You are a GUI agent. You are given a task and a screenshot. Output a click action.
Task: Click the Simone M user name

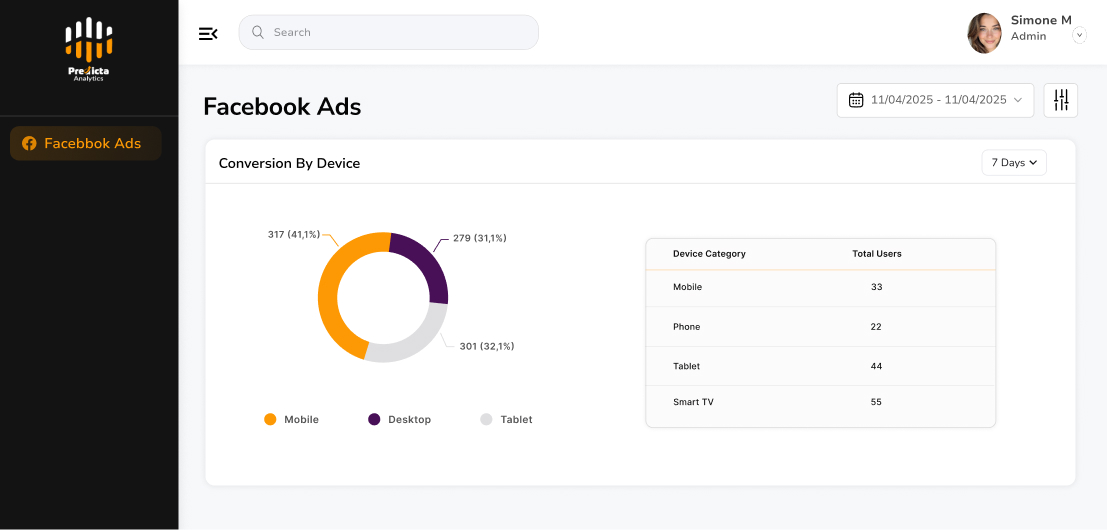tap(1041, 20)
